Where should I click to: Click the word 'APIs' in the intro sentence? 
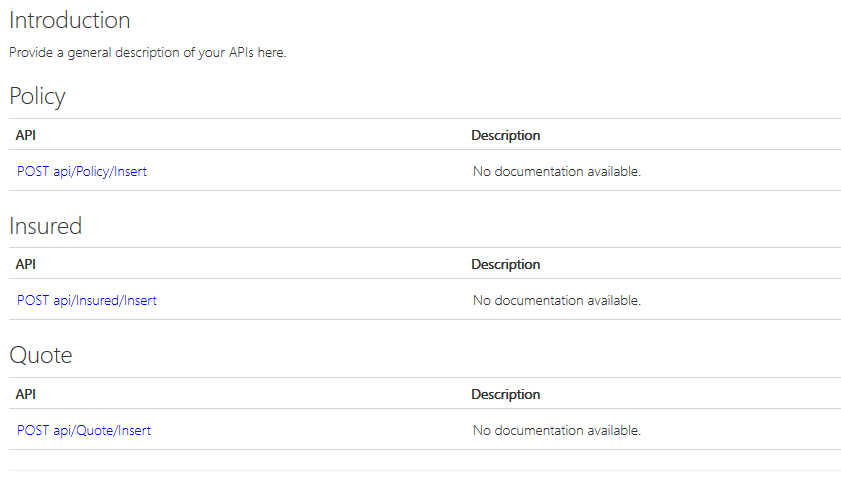(x=241, y=53)
